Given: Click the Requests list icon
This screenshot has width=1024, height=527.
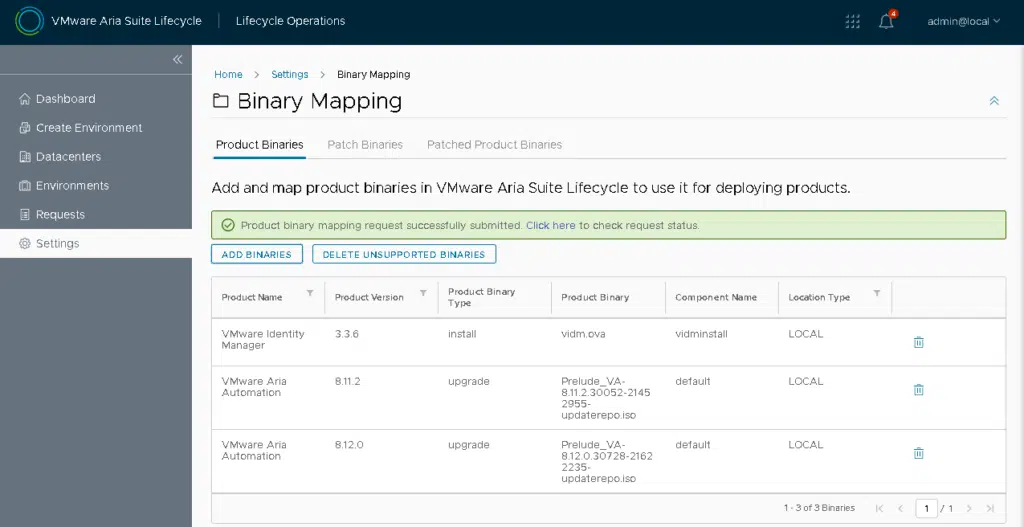Looking at the screenshot, I should click(x=25, y=214).
